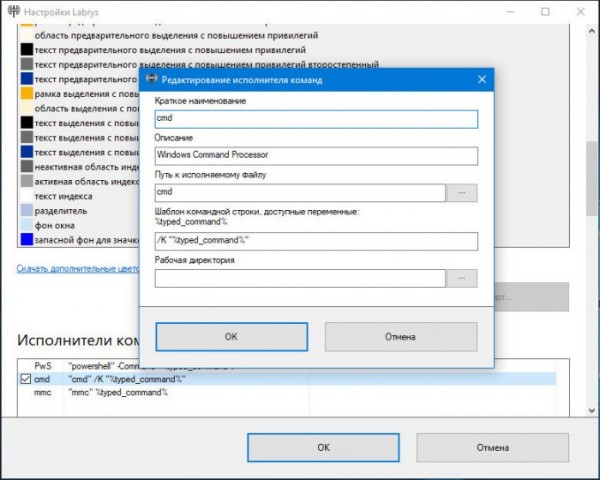Pick the gray swatch for secondary preselection text
The image size is (600, 480).
27,64
